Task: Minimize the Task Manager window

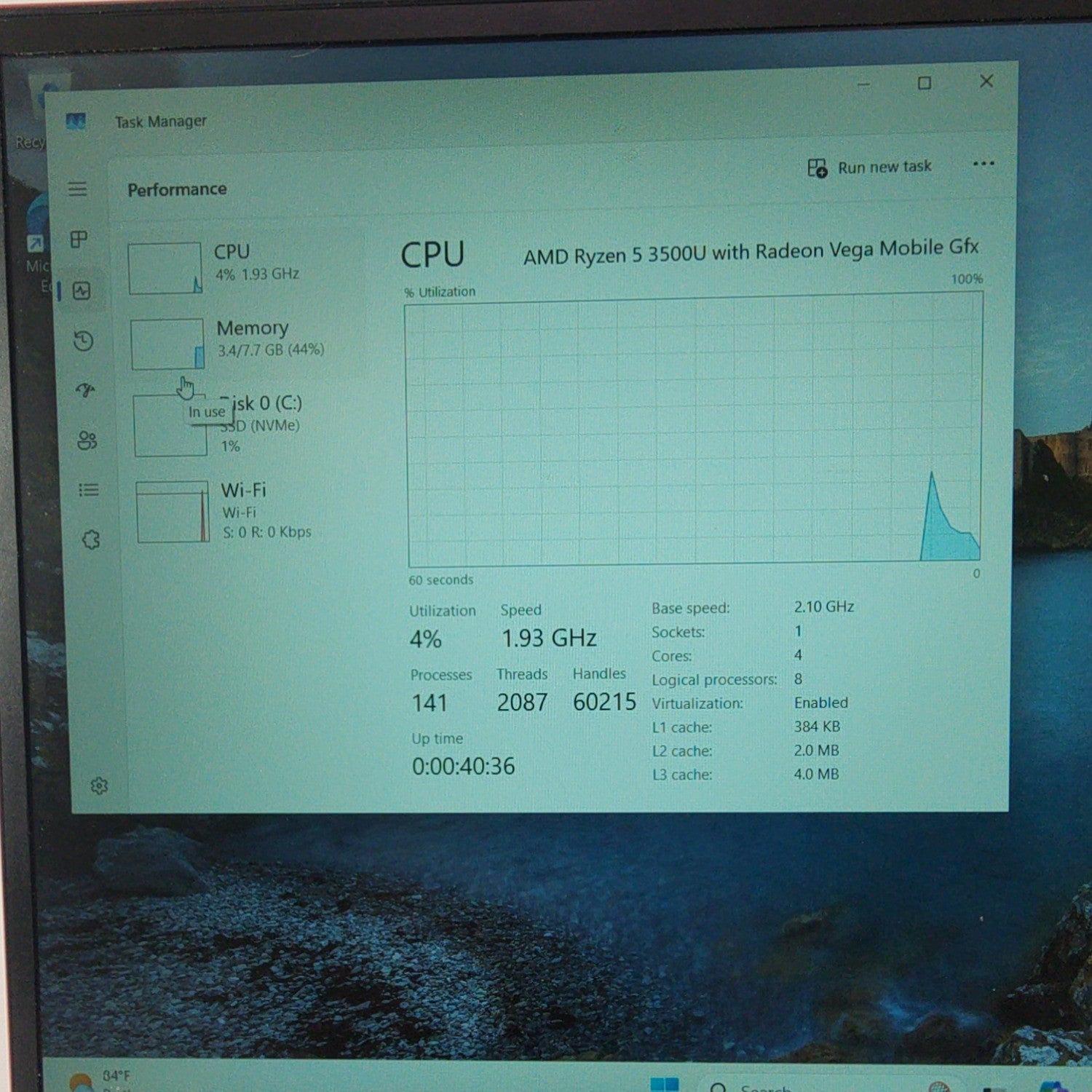Action: (863, 84)
